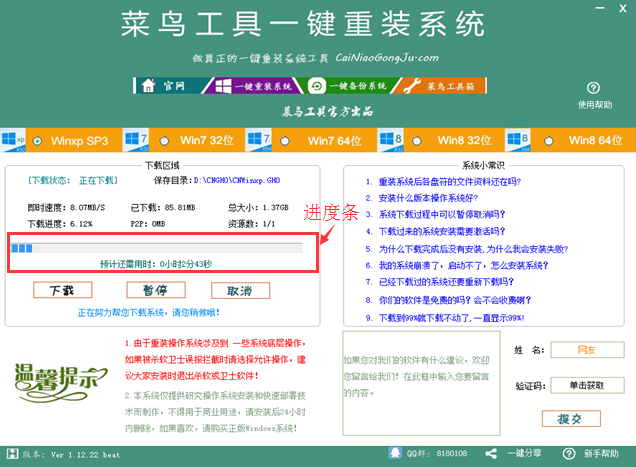This screenshot has height=467, width=636.
Task: Open FAQ 3 系统下载过程中可以暂停取消吗
Action: point(442,214)
